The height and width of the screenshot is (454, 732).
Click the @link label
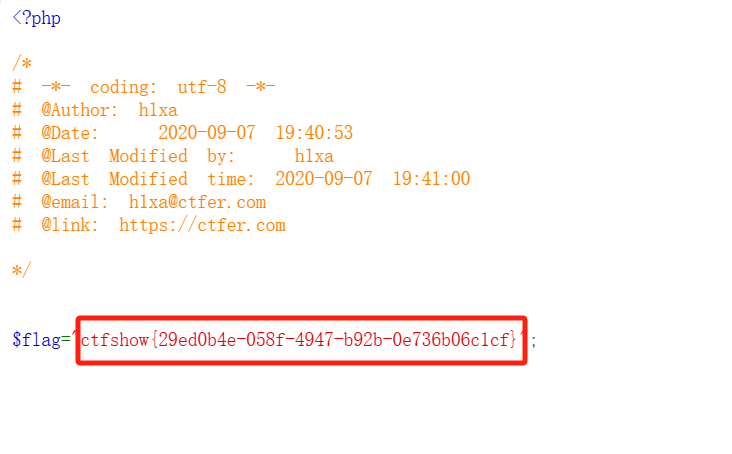70,225
